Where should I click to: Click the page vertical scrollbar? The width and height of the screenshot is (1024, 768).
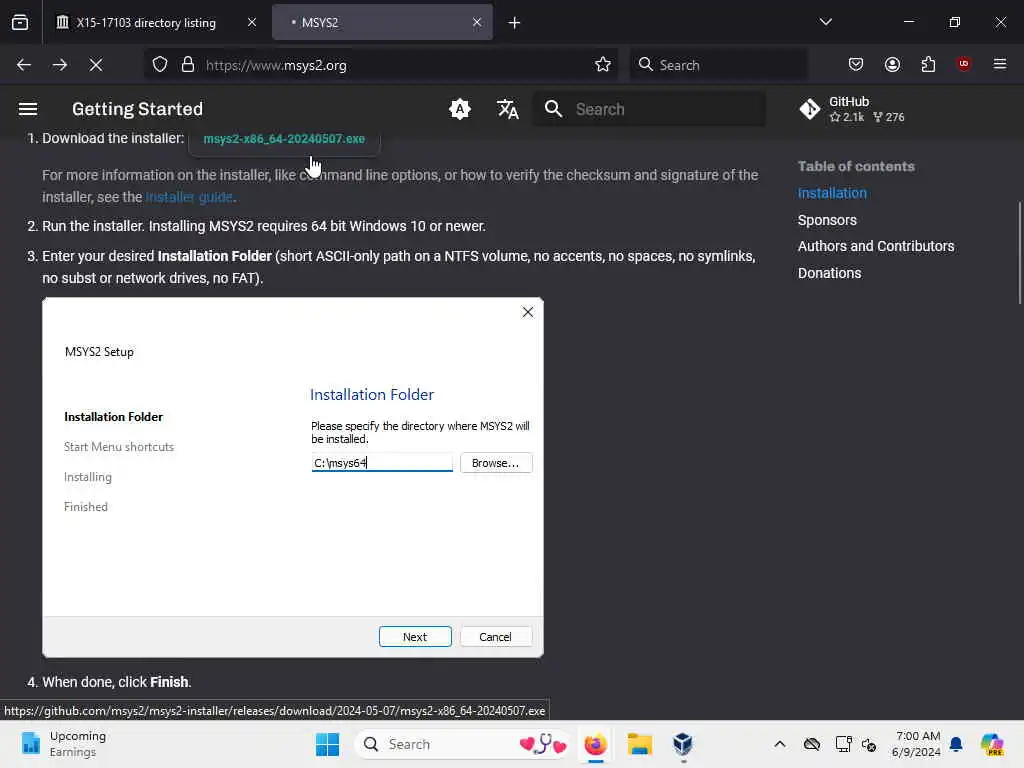click(x=1020, y=253)
